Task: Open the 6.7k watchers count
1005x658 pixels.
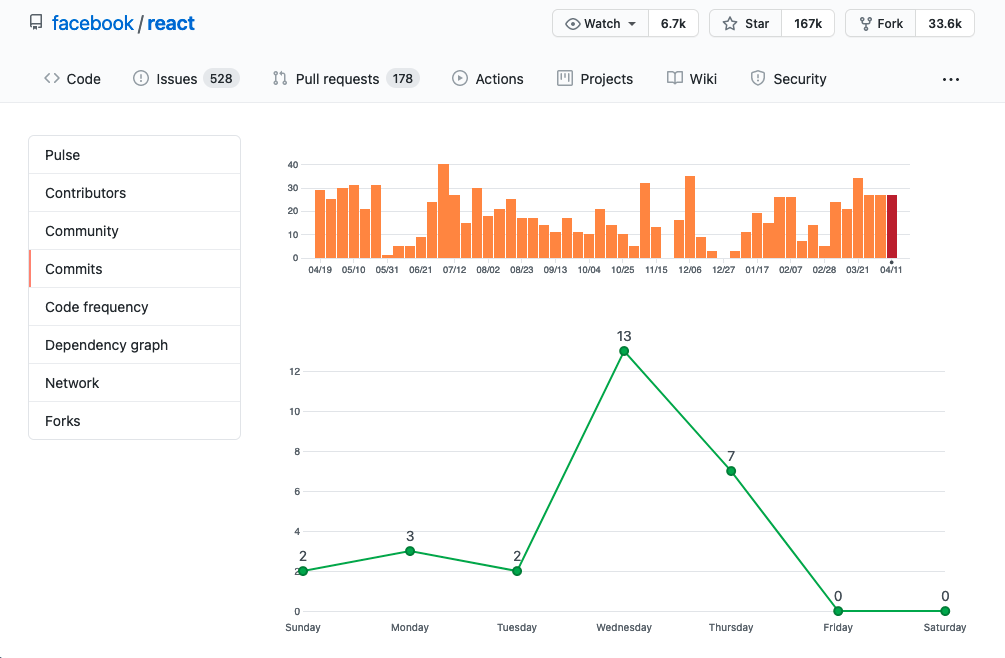Action: tap(673, 24)
